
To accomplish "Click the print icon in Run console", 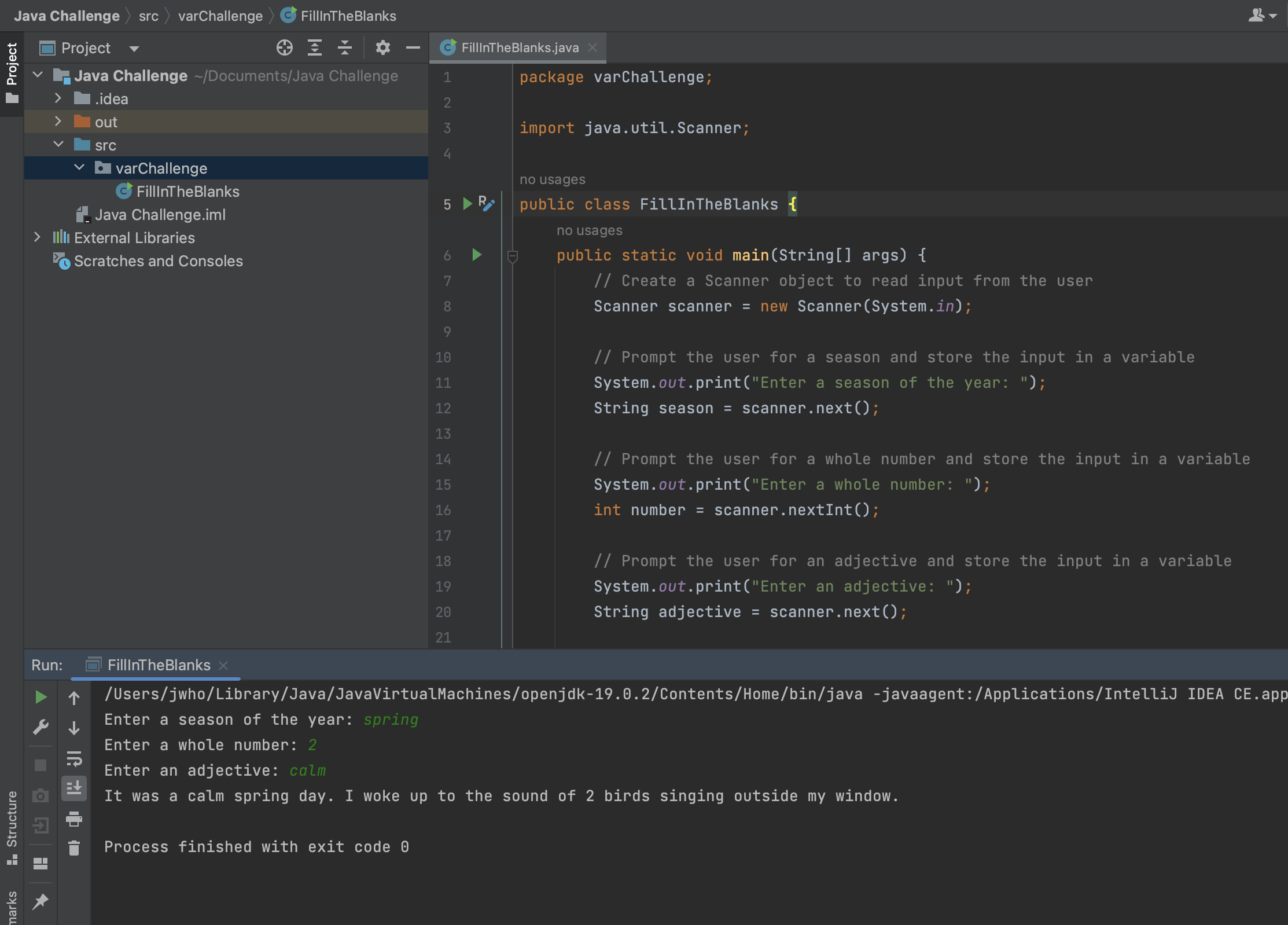I will 74,818.
